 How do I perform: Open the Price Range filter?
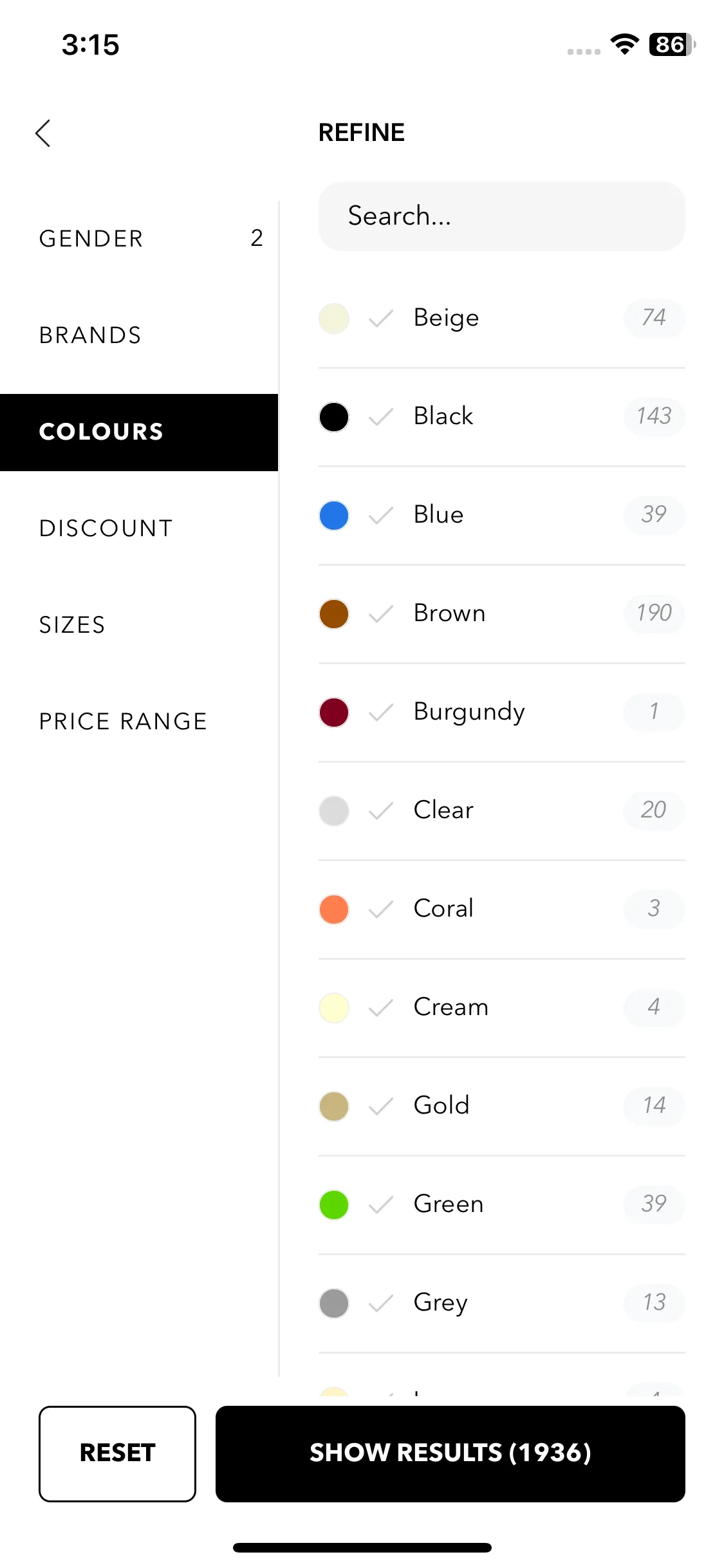pyautogui.click(x=139, y=722)
